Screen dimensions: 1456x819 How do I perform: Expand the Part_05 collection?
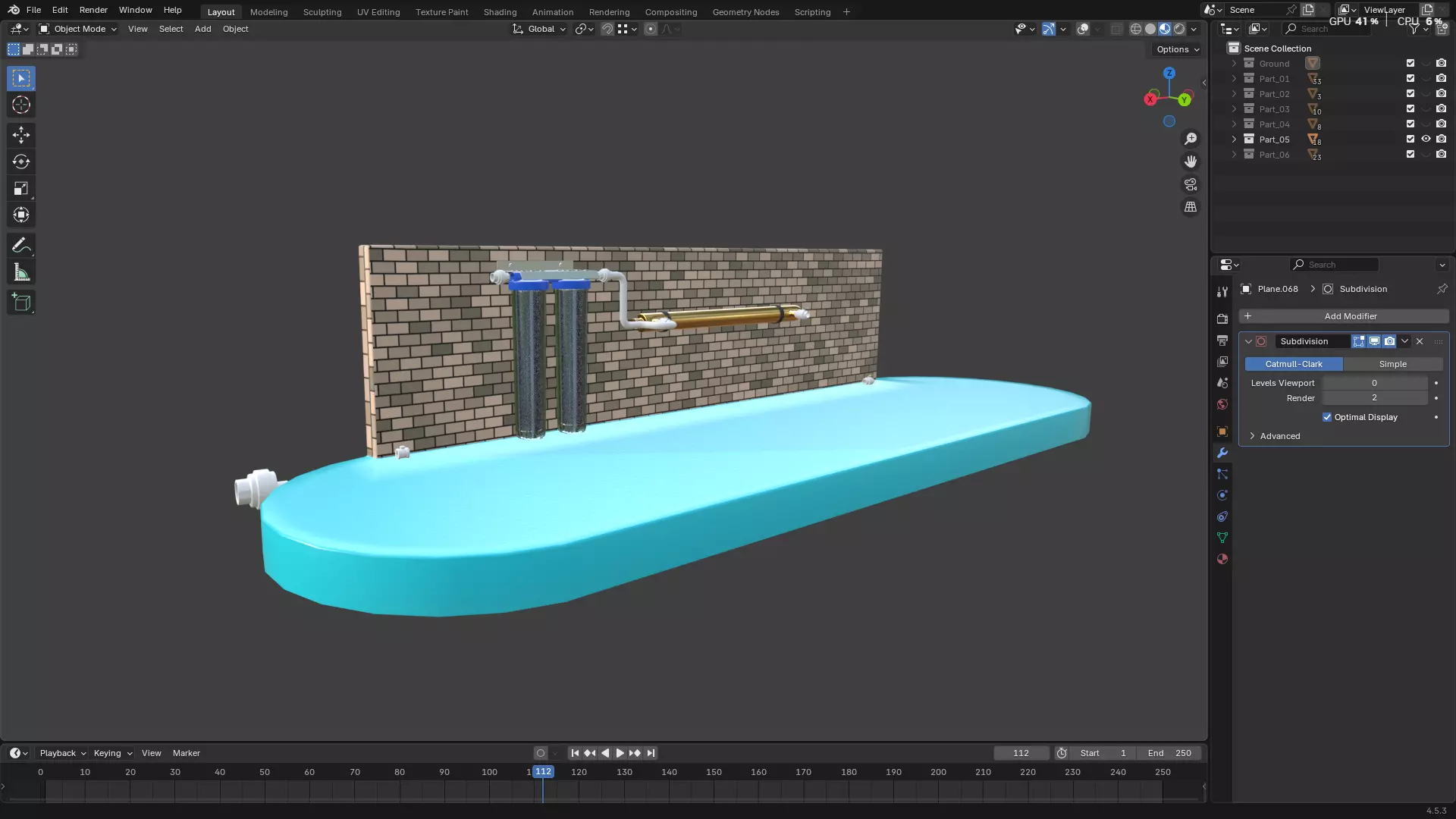(x=1234, y=140)
